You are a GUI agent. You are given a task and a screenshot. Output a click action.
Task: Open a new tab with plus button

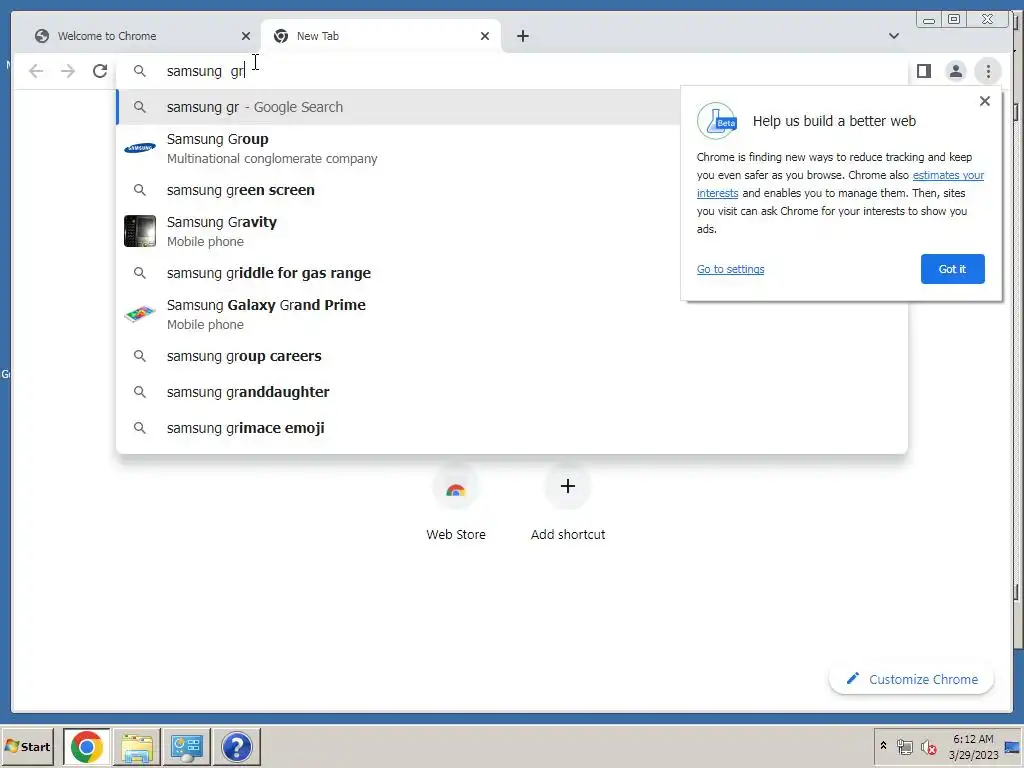pos(522,36)
